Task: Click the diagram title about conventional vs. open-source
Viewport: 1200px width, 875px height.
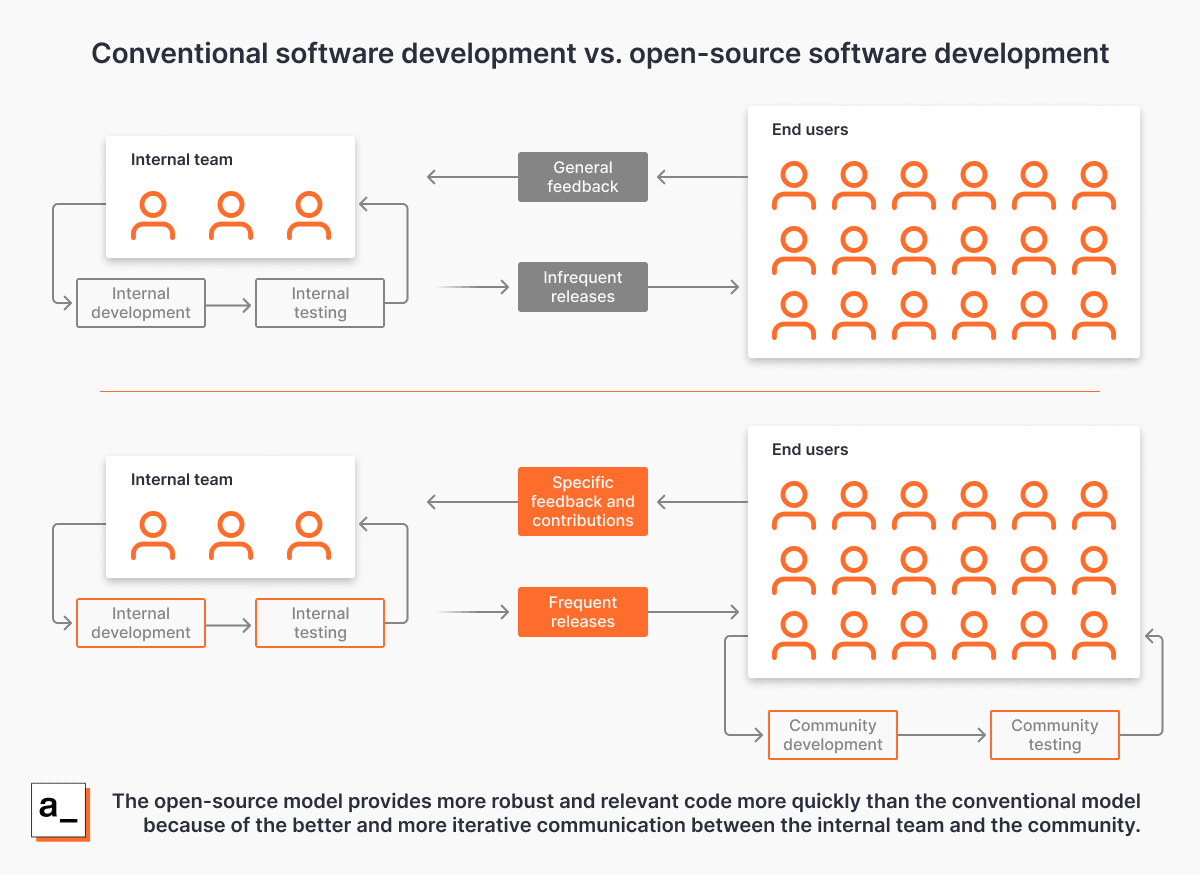Action: pyautogui.click(x=600, y=53)
